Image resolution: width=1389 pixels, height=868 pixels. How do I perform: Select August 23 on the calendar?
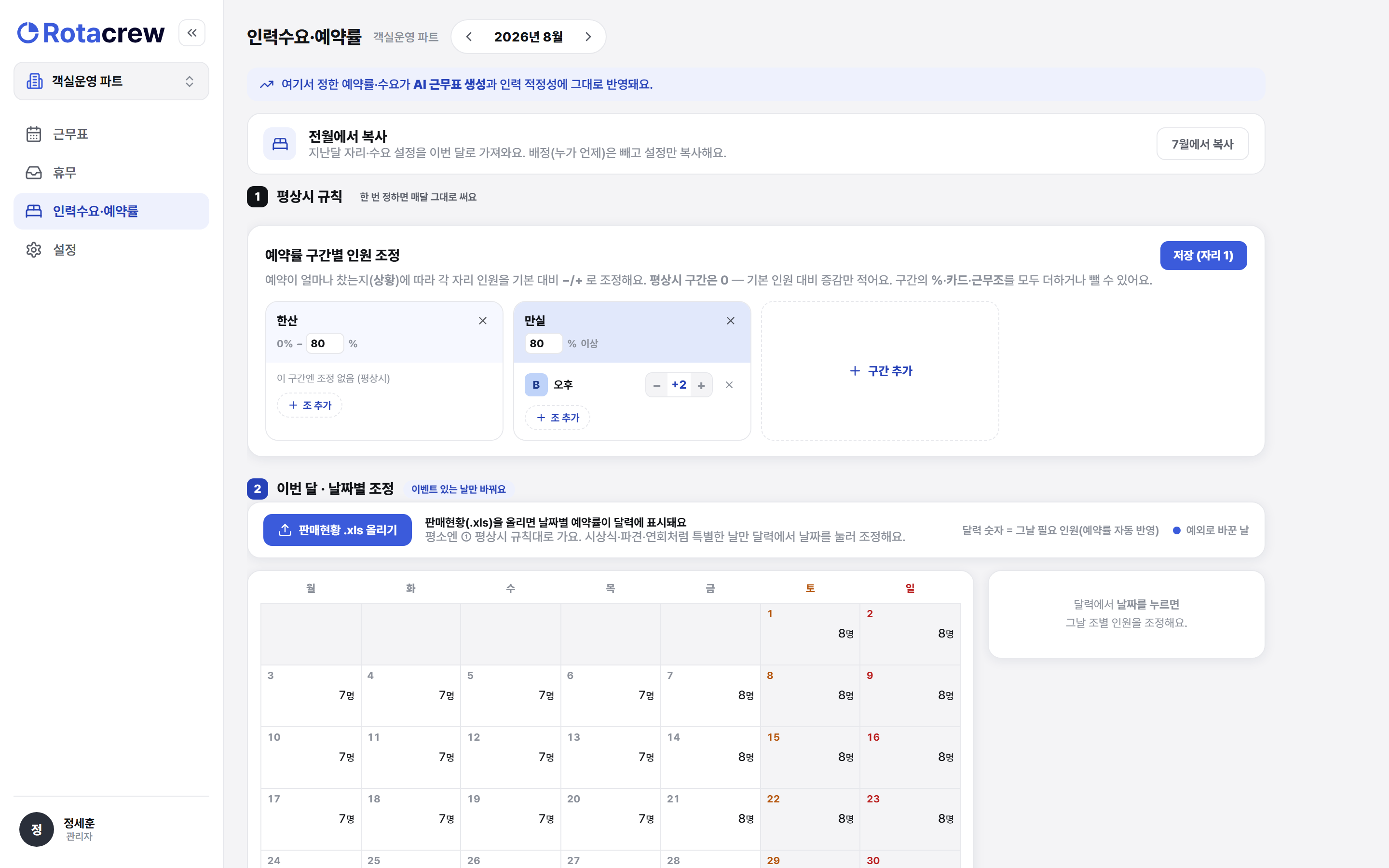point(910,819)
